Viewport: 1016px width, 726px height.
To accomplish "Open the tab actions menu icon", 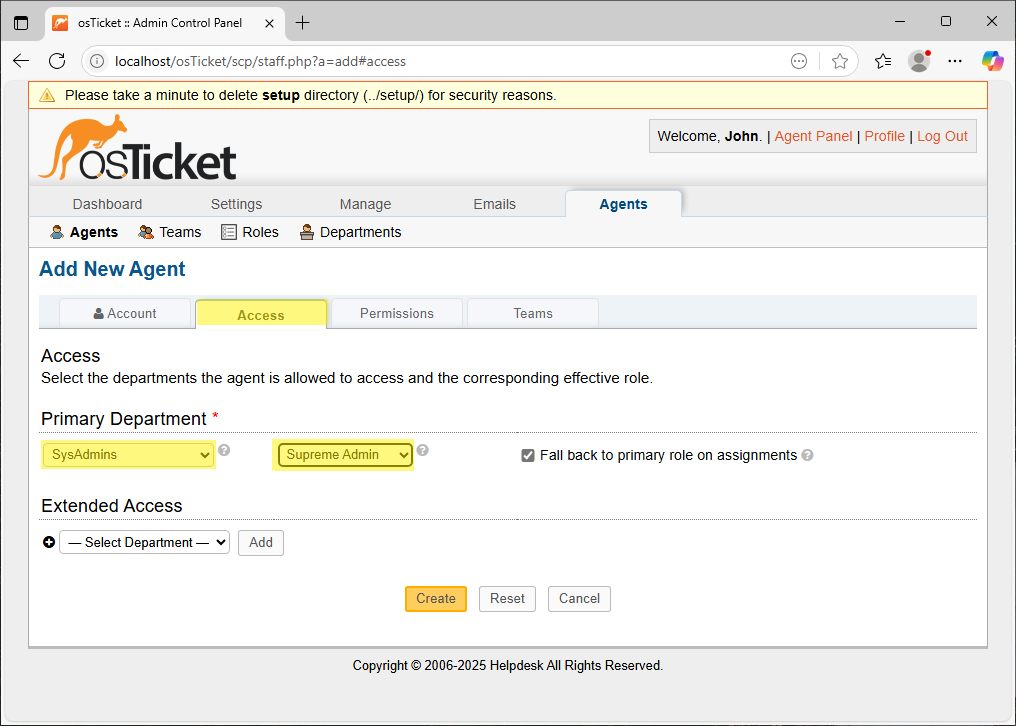I will (x=21, y=23).
